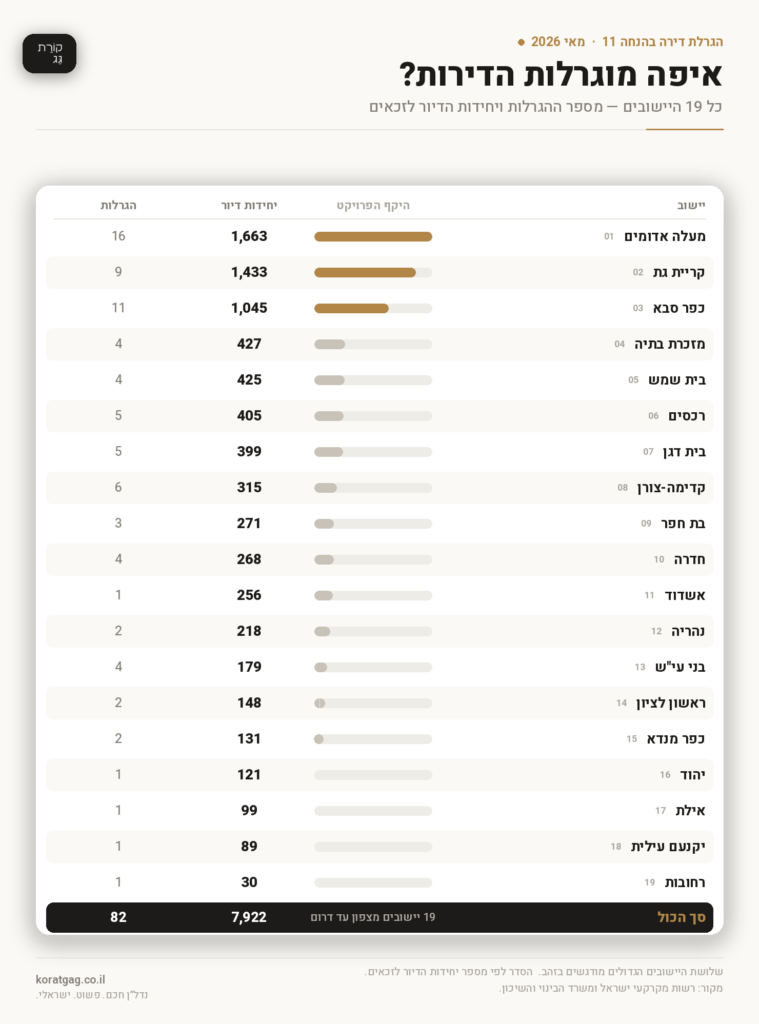
Task: Click the main title איפה מוגרלות הדירות
Action: (x=560, y=74)
